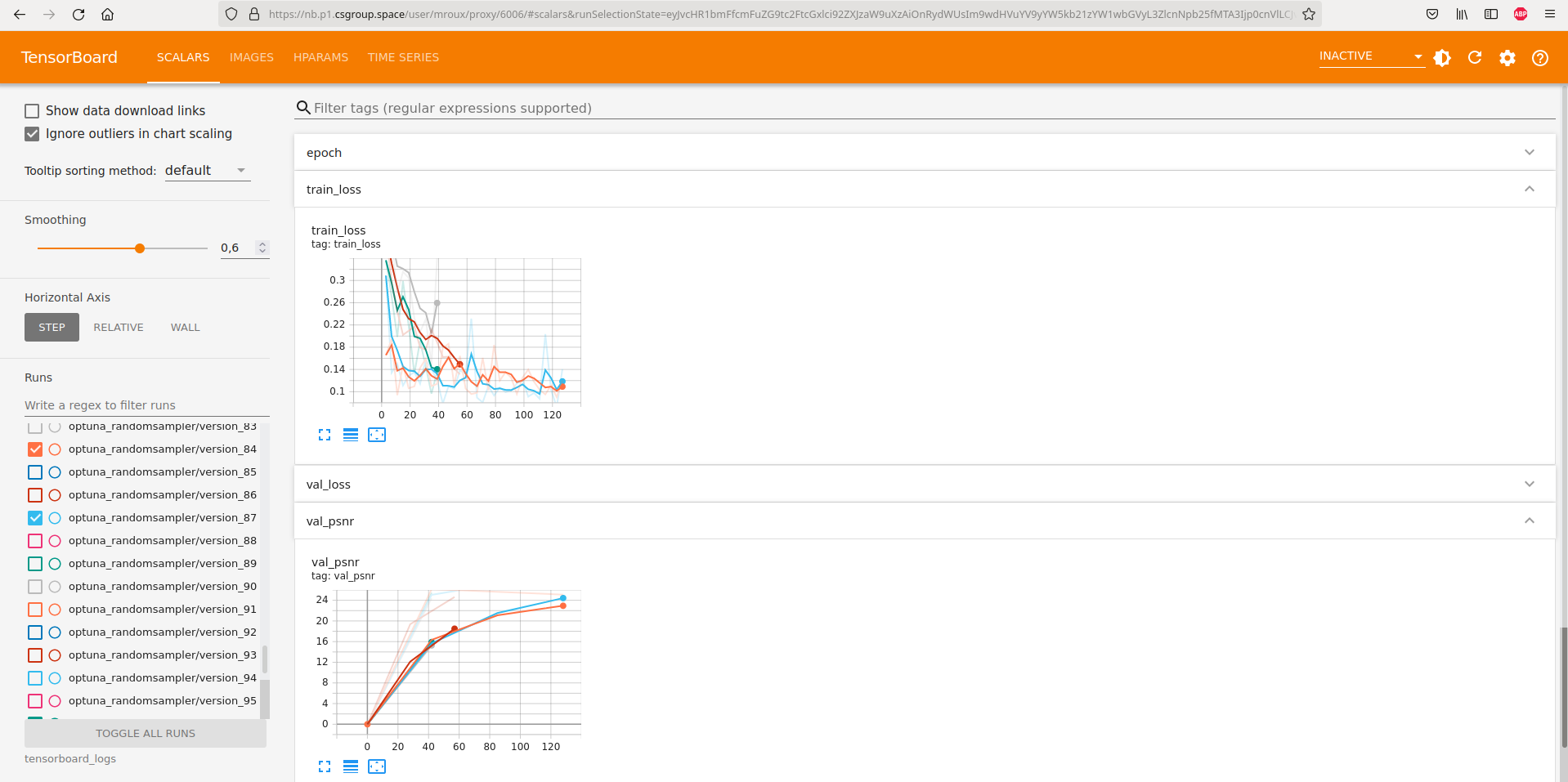Check run optuna_randomsampler/version_85
1568x782 pixels.
pos(35,472)
